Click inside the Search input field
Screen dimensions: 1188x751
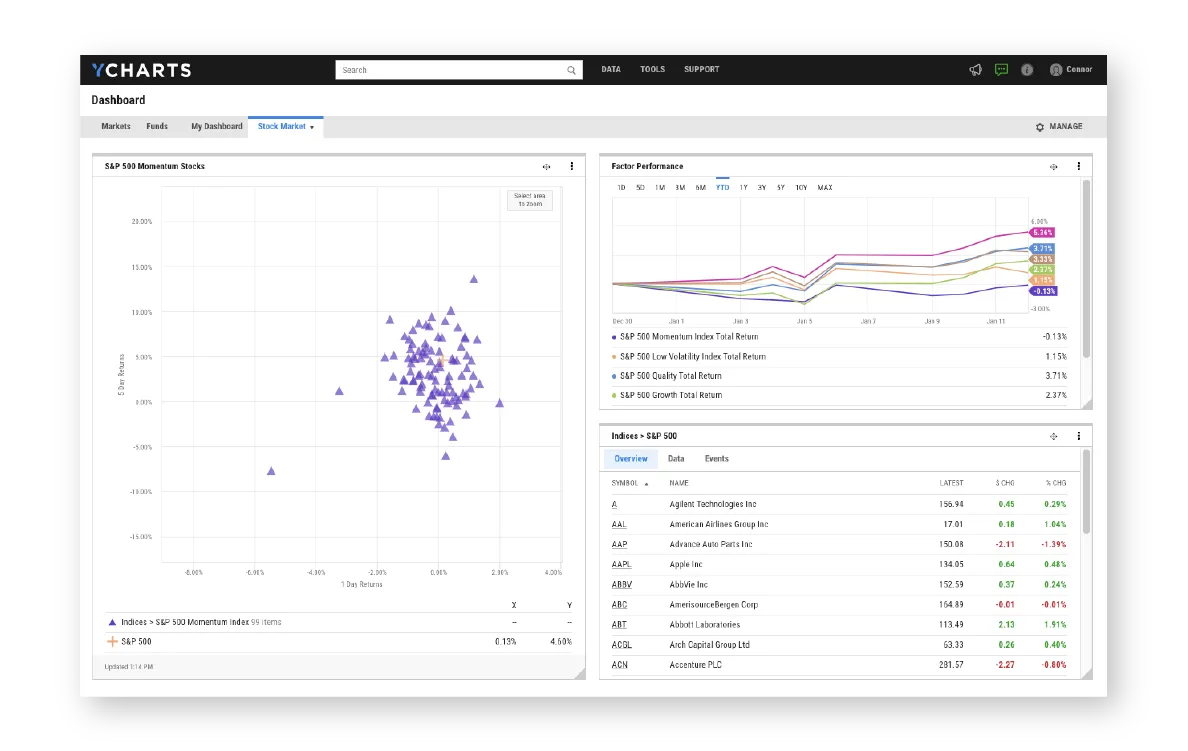(450, 70)
